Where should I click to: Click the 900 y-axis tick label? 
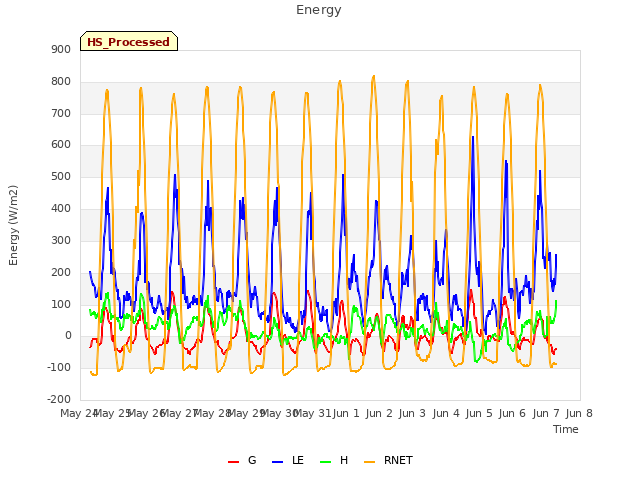(61, 50)
